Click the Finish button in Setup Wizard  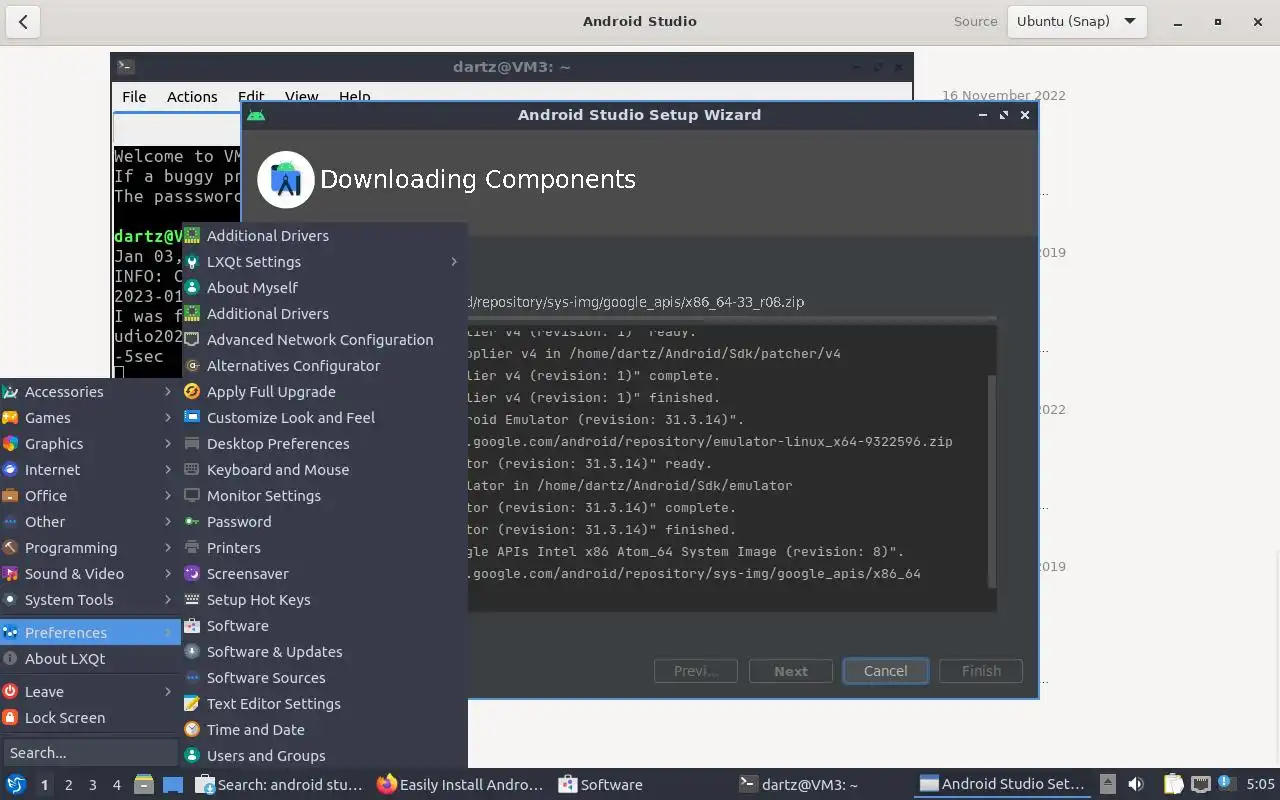(x=981, y=671)
